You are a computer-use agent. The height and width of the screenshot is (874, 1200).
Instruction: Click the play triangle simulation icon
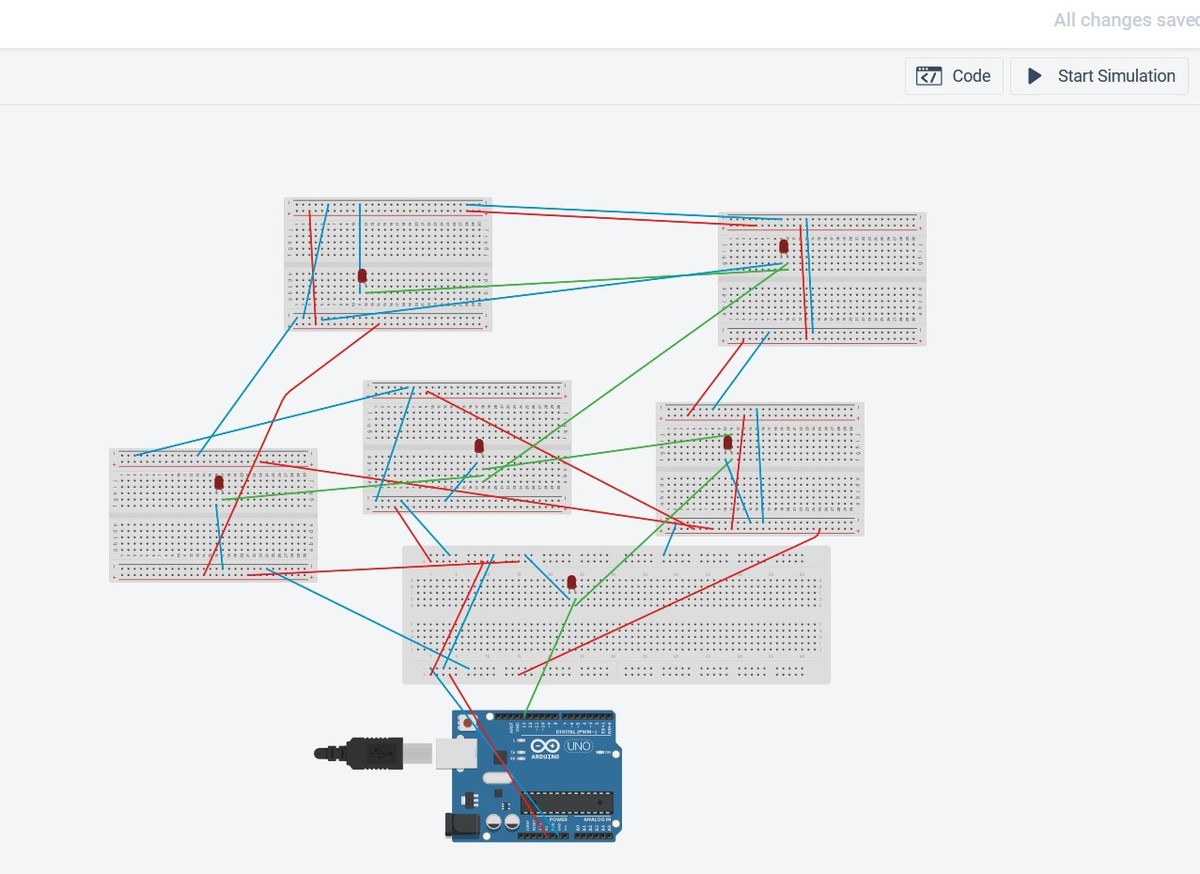pyautogui.click(x=1035, y=76)
